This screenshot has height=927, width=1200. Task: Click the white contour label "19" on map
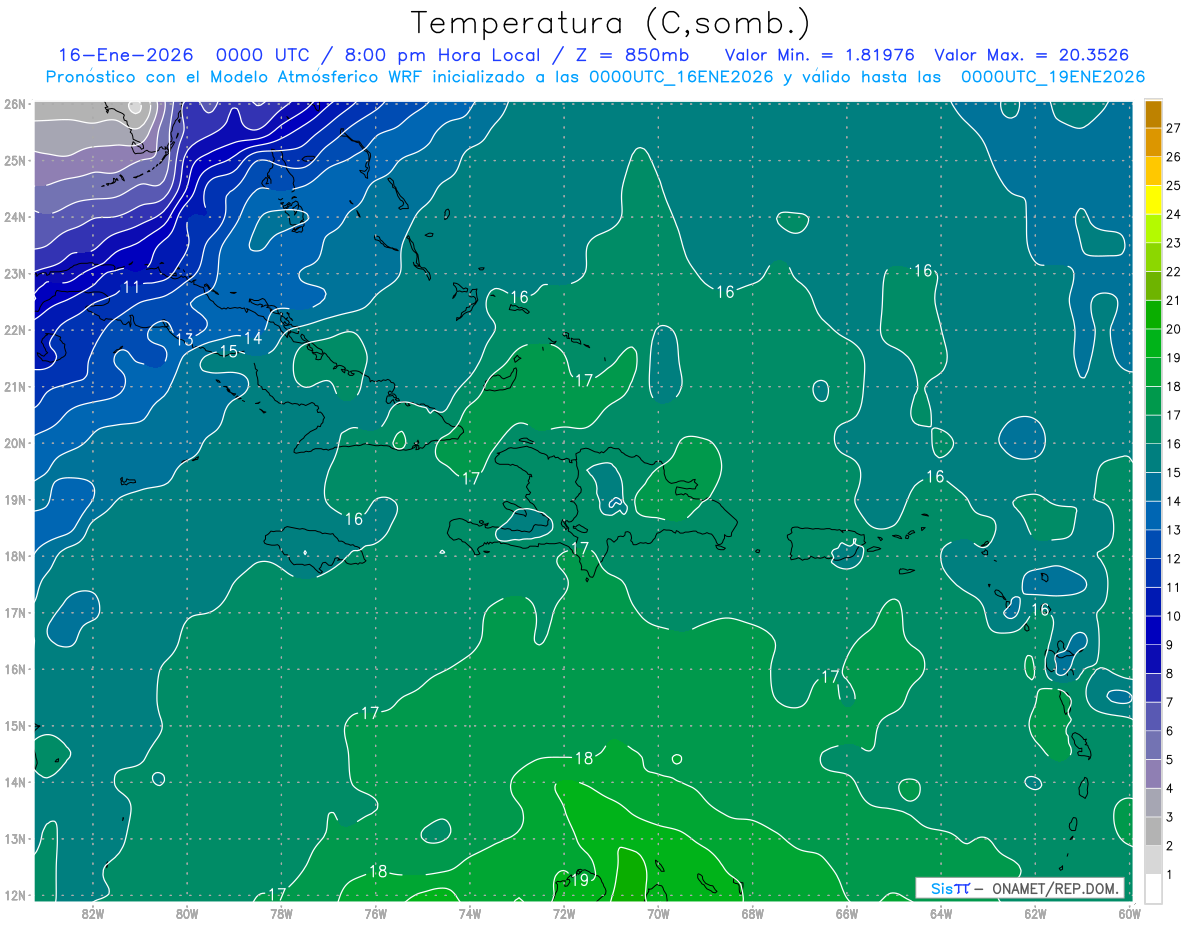(579, 881)
